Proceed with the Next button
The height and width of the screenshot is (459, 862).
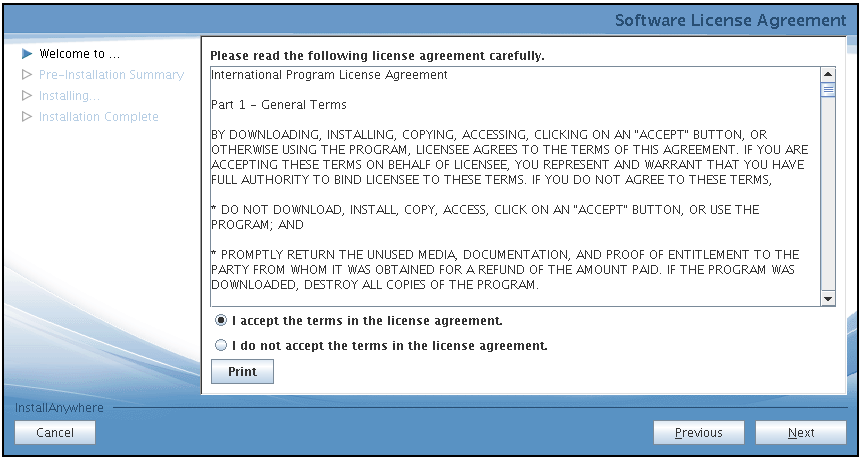click(x=801, y=433)
